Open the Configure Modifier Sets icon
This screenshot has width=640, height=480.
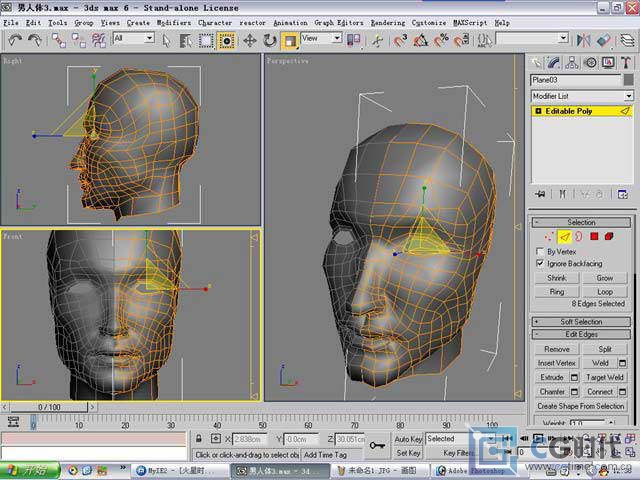[622, 194]
